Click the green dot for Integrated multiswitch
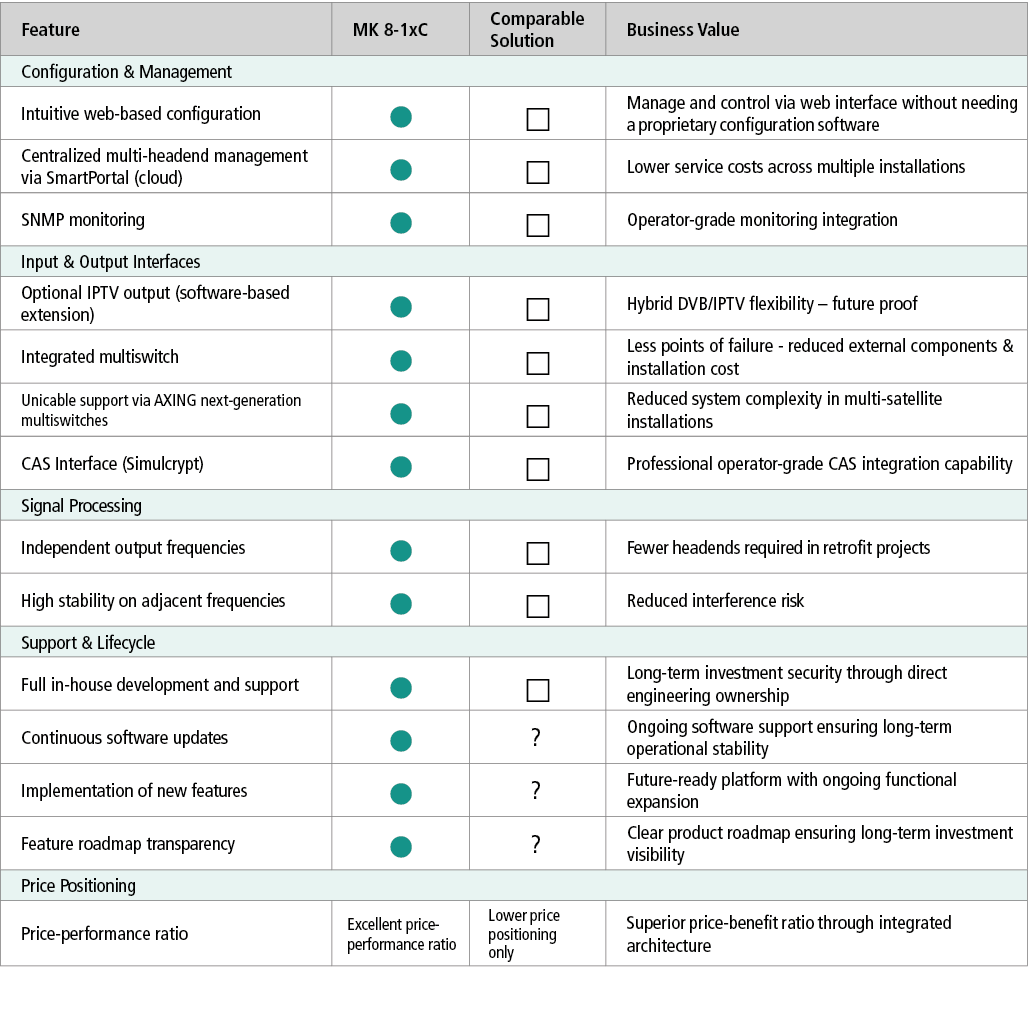The image size is (1028, 1030). [x=401, y=360]
